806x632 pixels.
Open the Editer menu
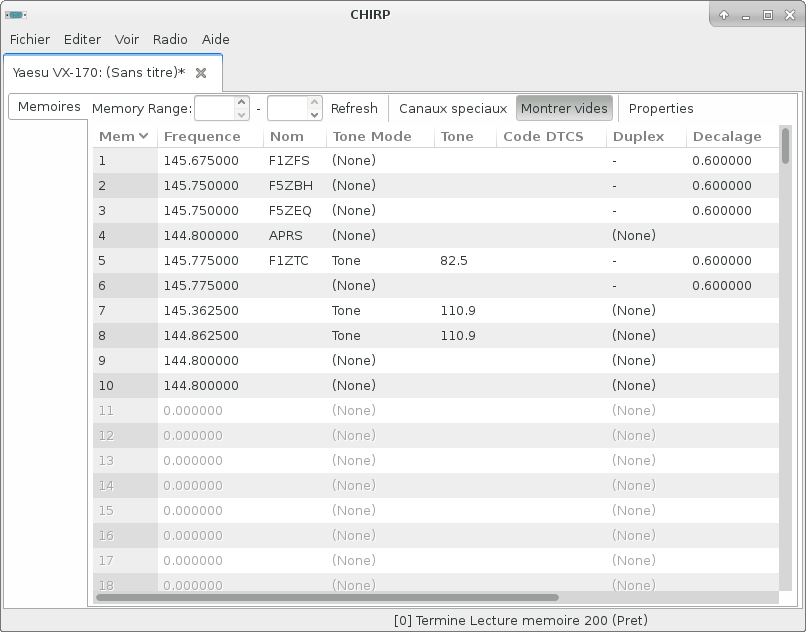pyautogui.click(x=82, y=40)
